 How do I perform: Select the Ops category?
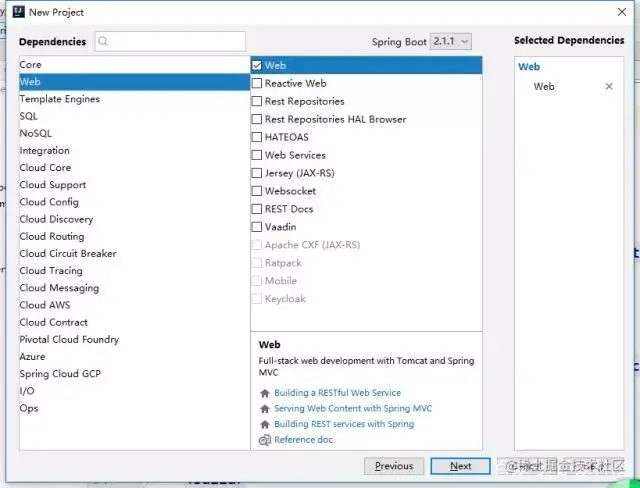(134, 408)
